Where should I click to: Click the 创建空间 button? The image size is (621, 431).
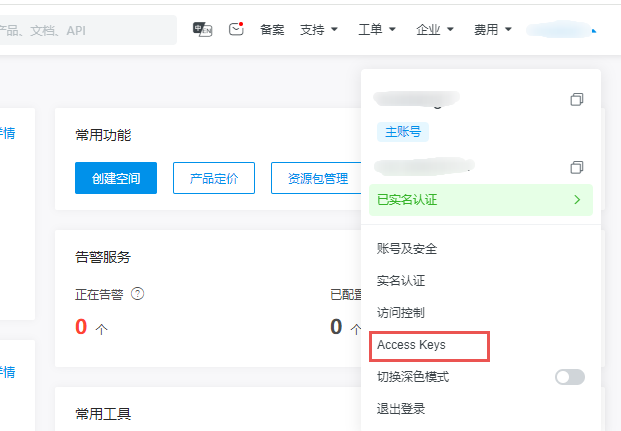point(116,179)
